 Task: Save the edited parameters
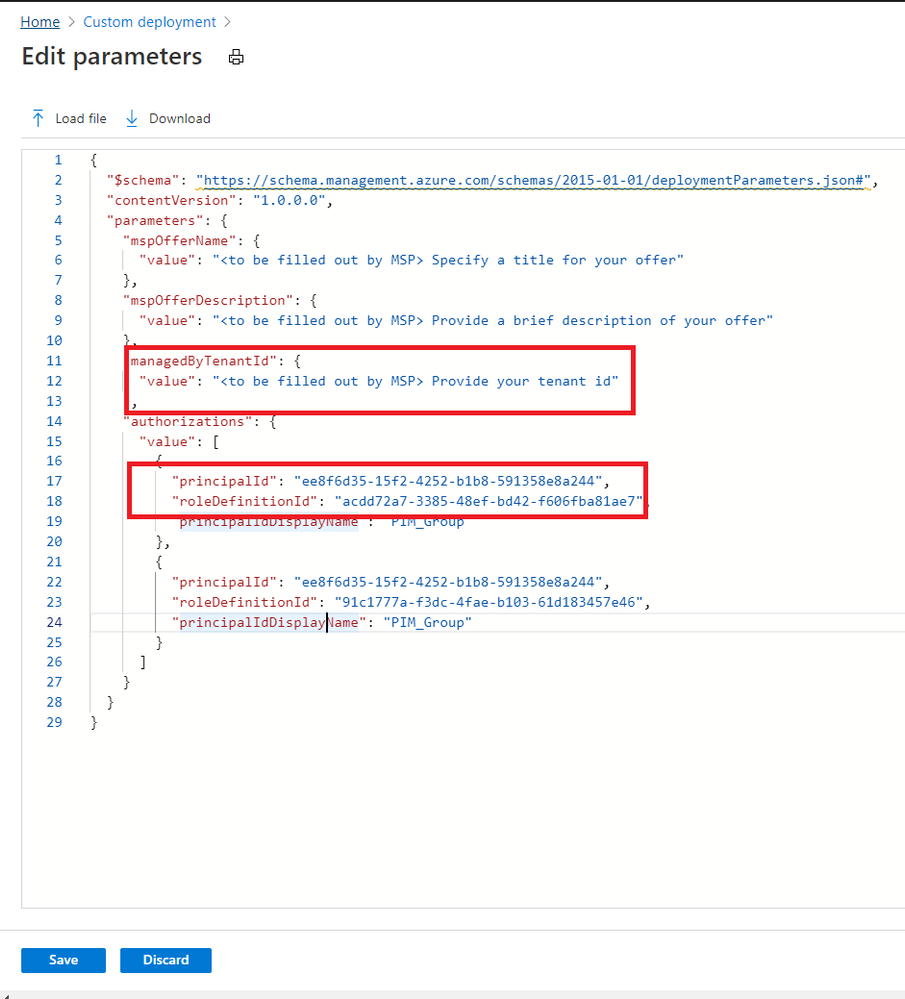point(63,960)
